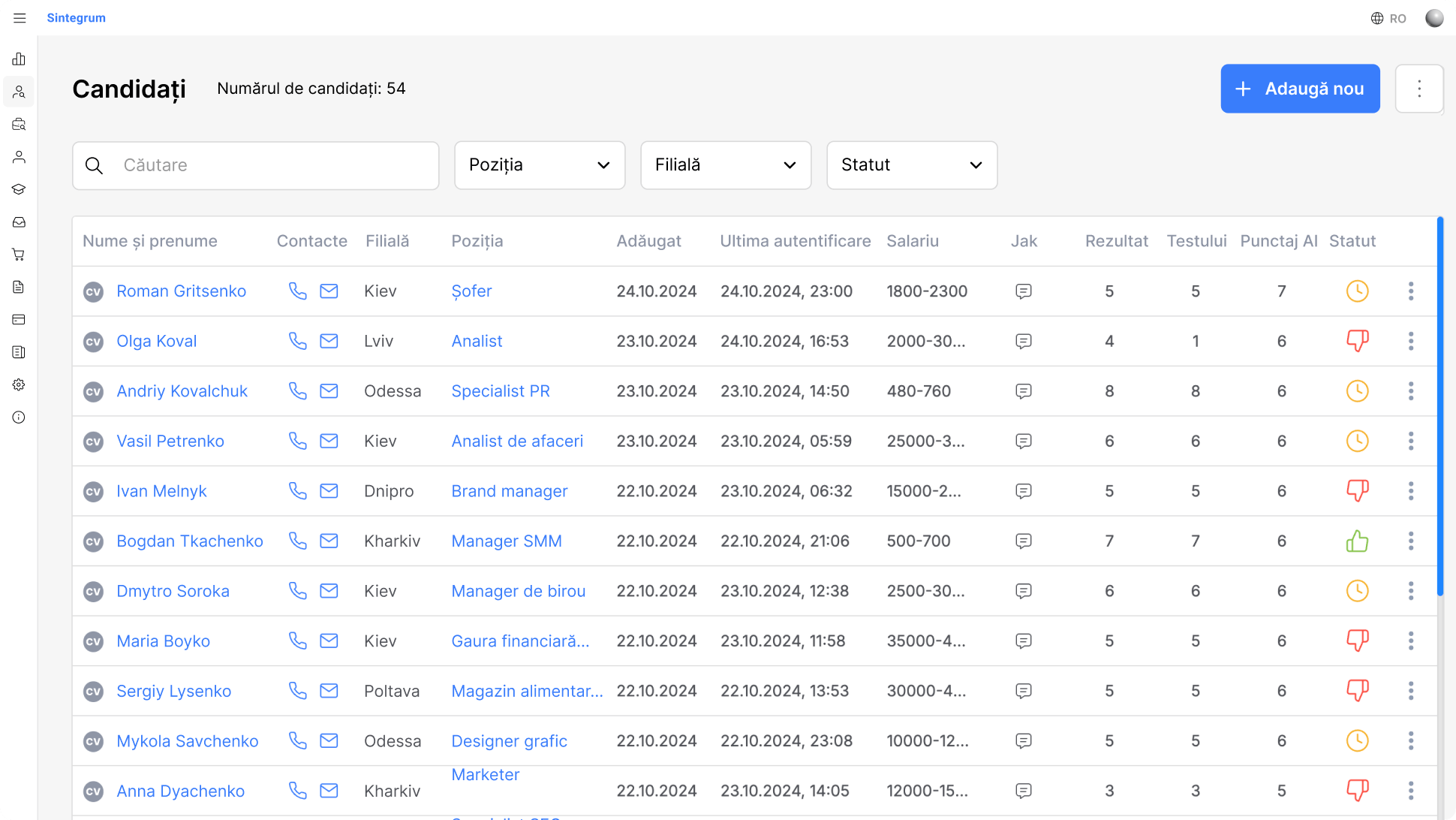Open settings gear in the sidebar
The image size is (1456, 820).
point(19,384)
